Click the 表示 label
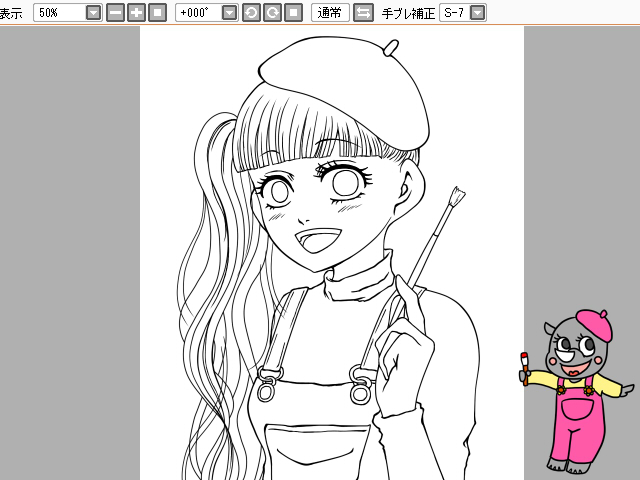The image size is (640, 480). (11, 13)
